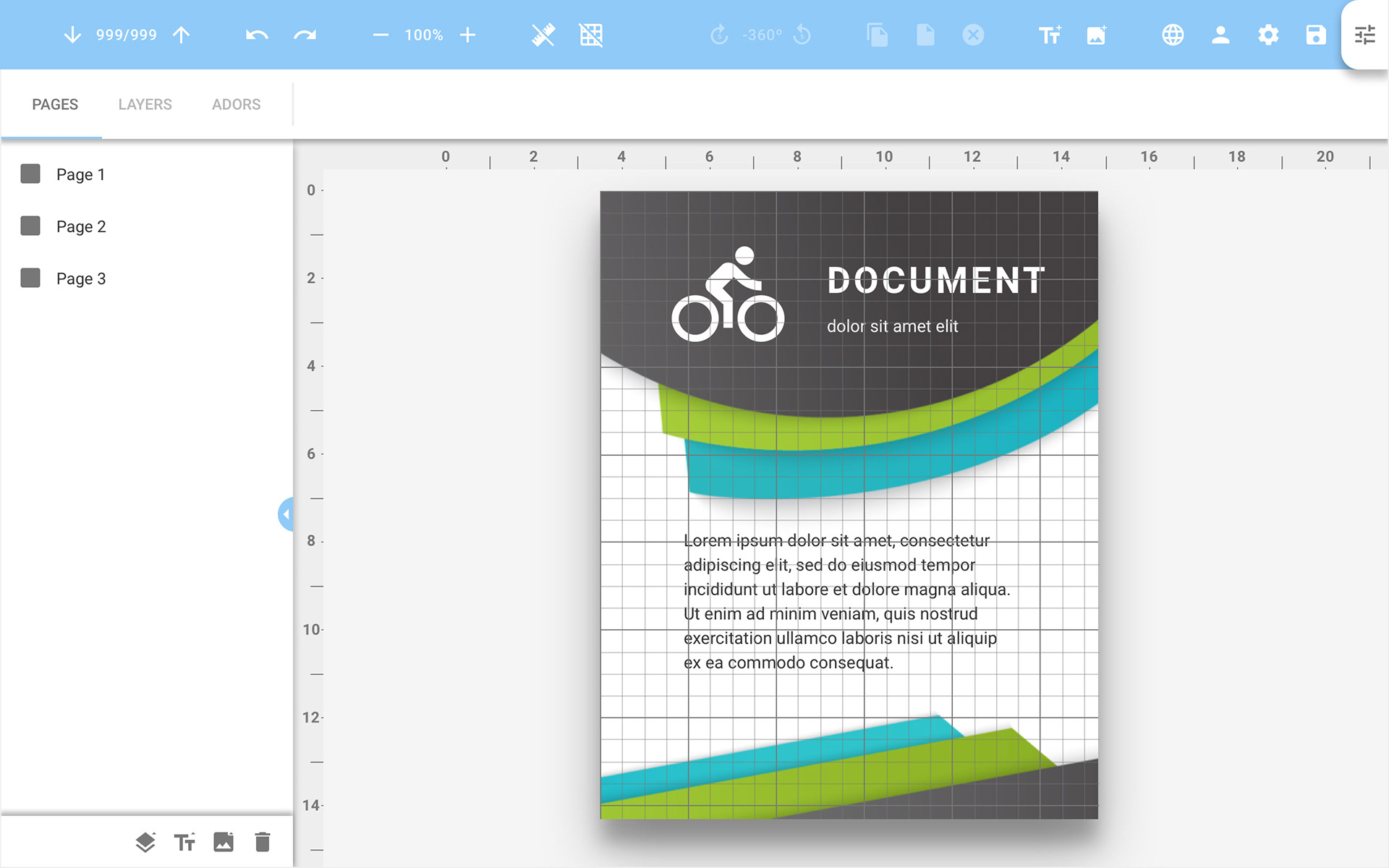Open settings with the gear icon
Viewport: 1389px width, 868px height.
1268,35
